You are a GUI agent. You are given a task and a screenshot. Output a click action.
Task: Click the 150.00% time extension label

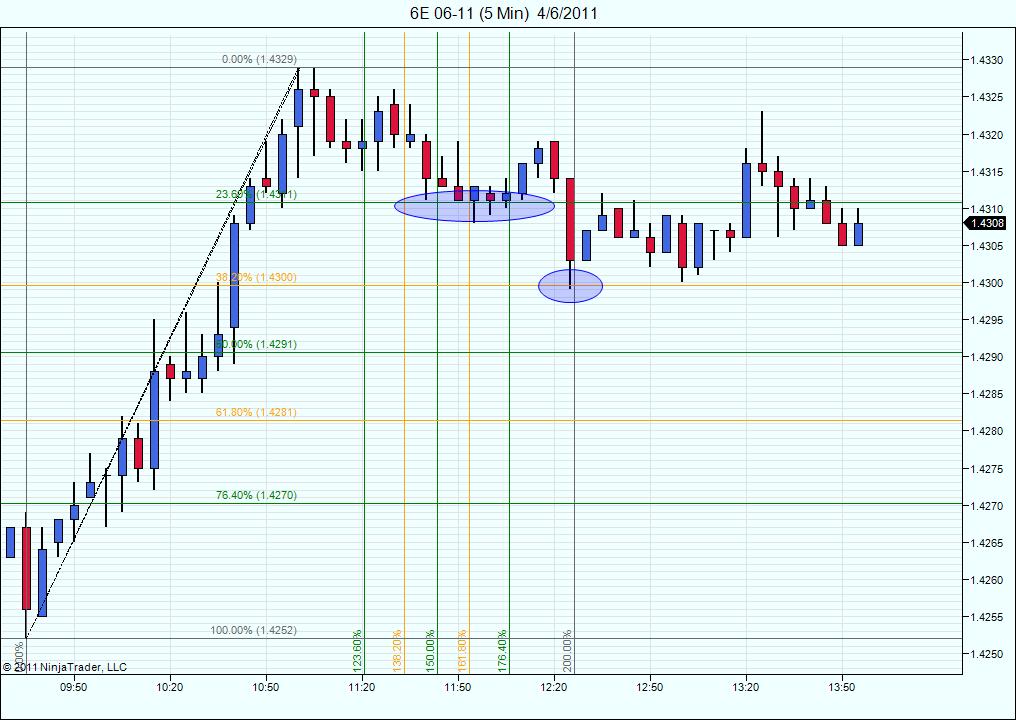pos(430,650)
